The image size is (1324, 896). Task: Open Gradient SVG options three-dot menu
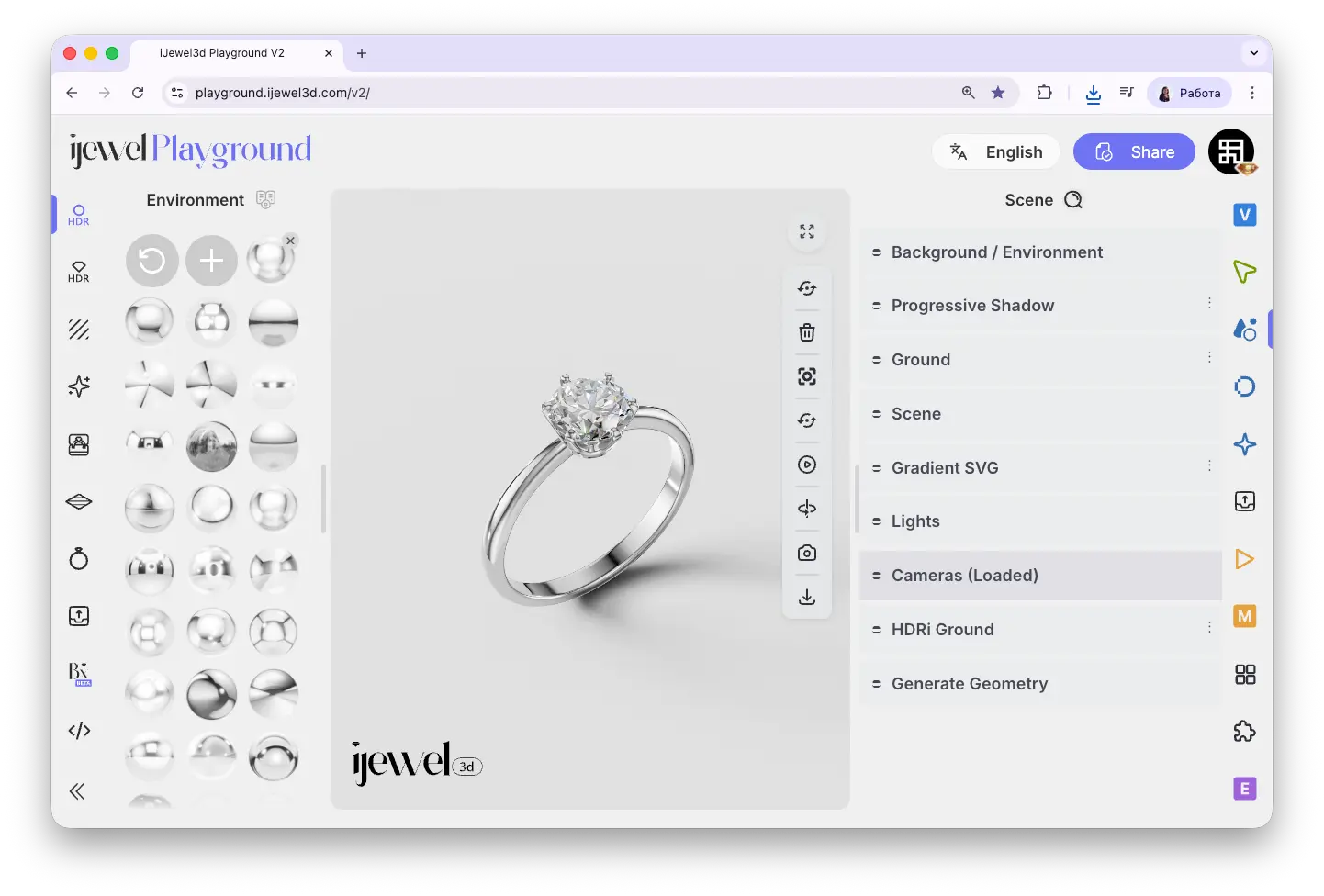point(1209,465)
